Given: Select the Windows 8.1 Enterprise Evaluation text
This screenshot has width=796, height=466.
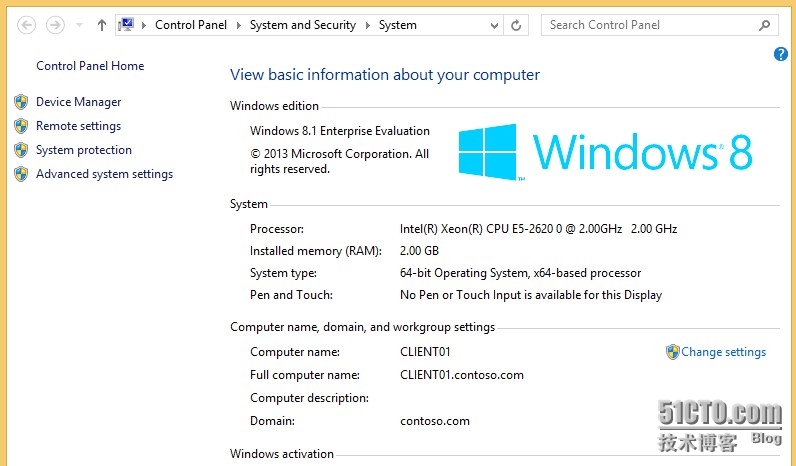Looking at the screenshot, I should (x=340, y=131).
